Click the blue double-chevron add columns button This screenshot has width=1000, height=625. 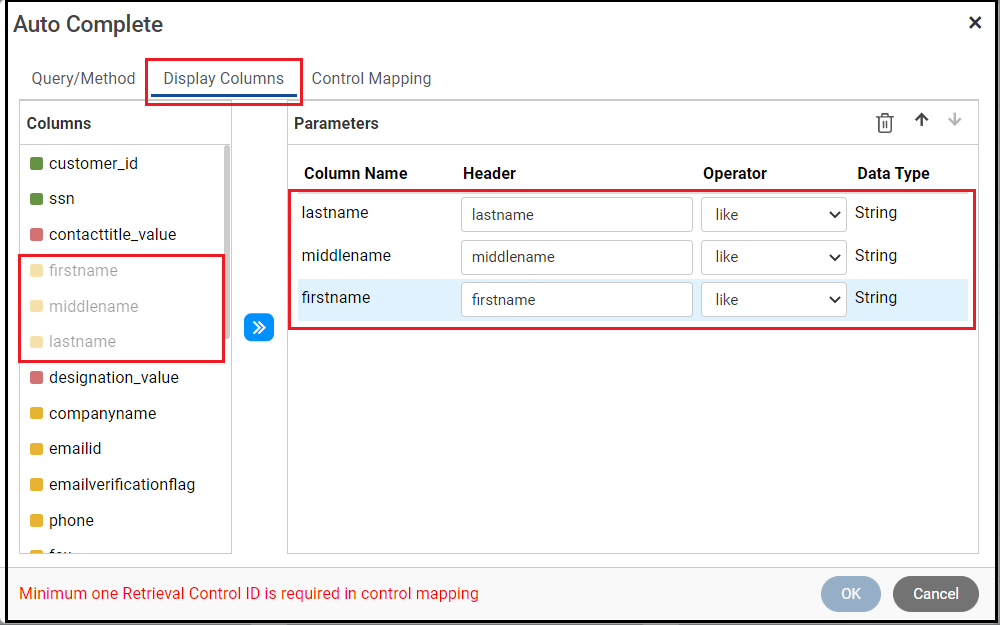click(259, 327)
